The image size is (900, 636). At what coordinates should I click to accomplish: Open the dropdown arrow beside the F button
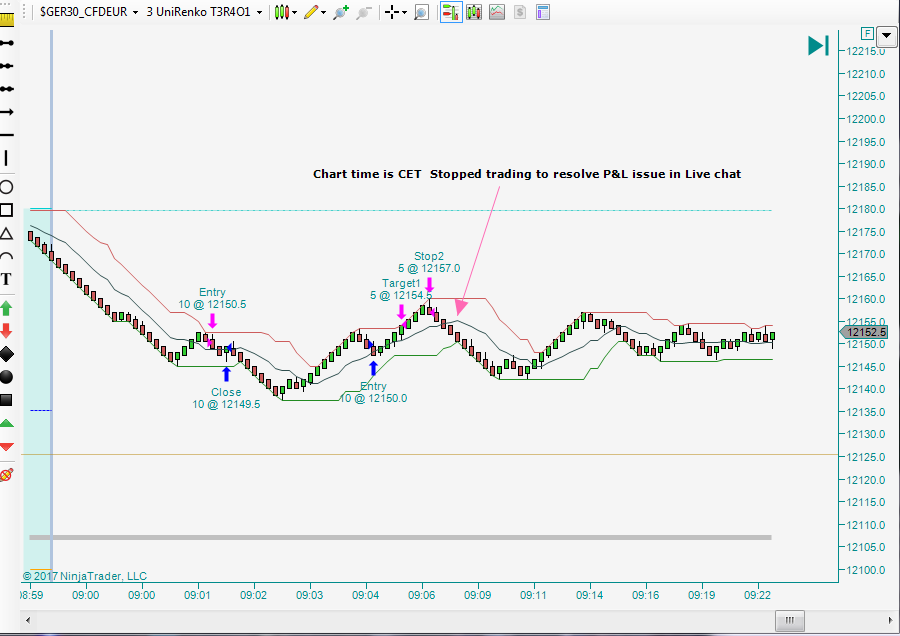pos(886,36)
